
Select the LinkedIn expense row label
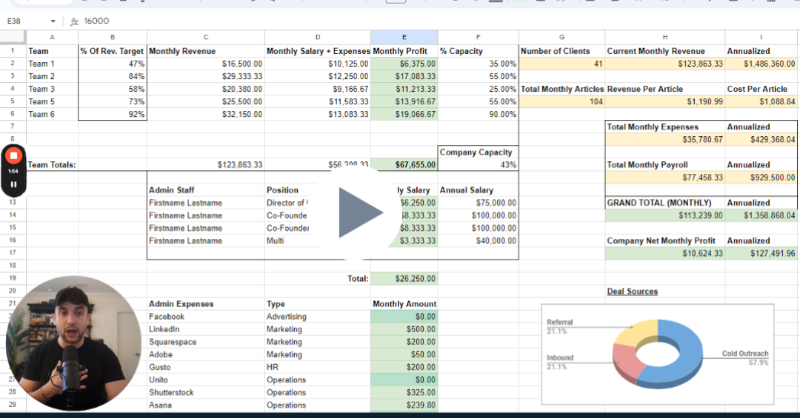tap(206, 329)
